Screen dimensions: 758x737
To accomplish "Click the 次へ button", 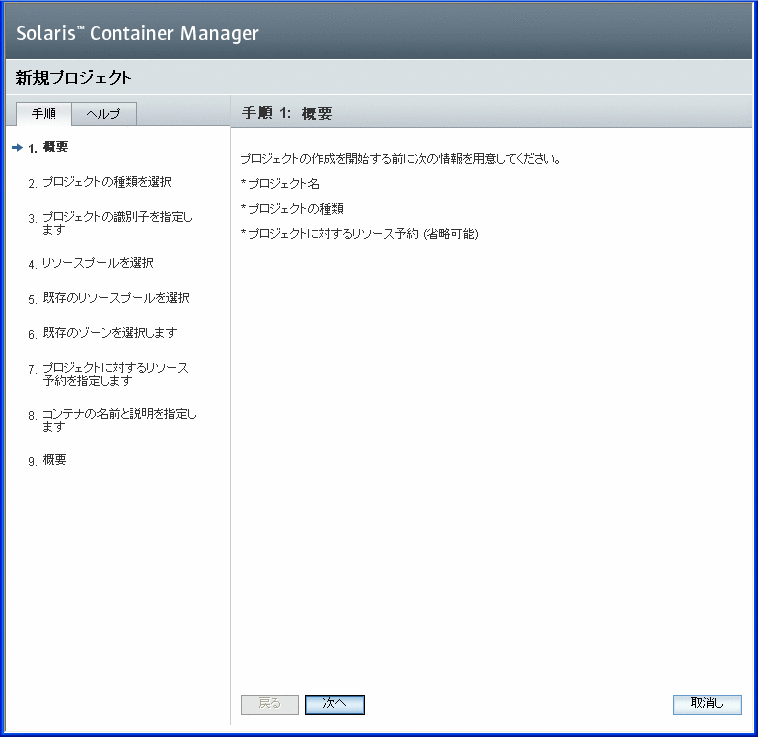I will tap(335, 704).
